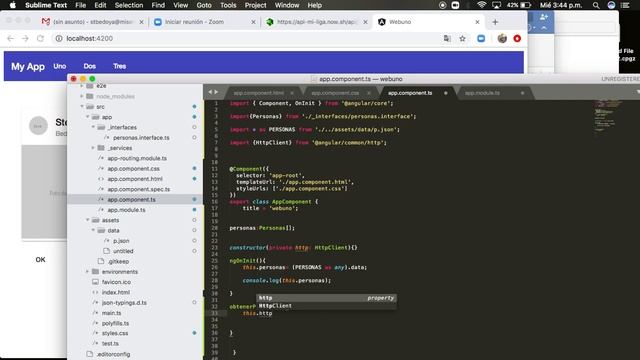
Task: Collapse the _interfaces folder
Action: pos(93,127)
